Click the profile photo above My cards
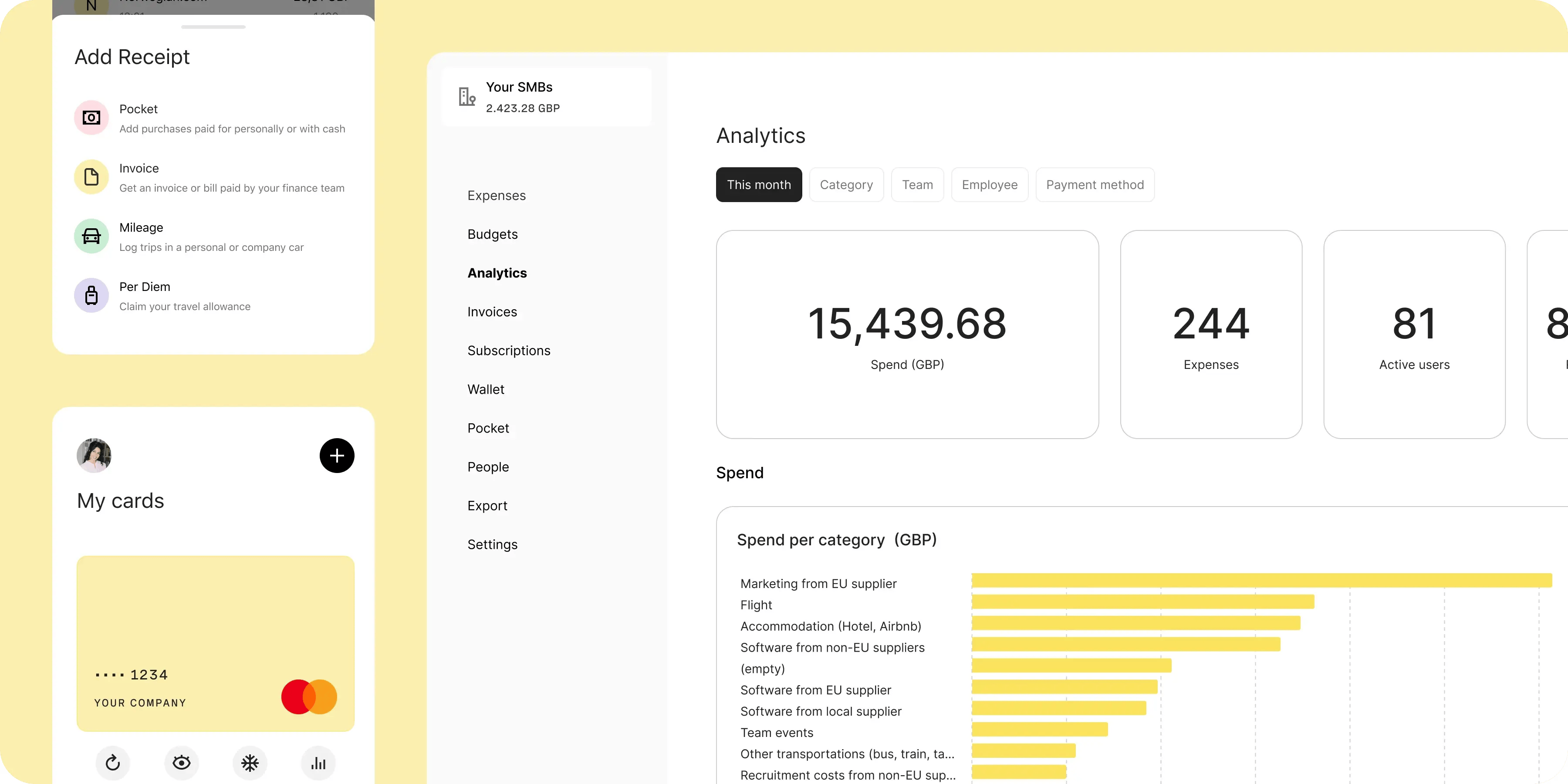This screenshot has width=1568, height=784. (x=94, y=455)
